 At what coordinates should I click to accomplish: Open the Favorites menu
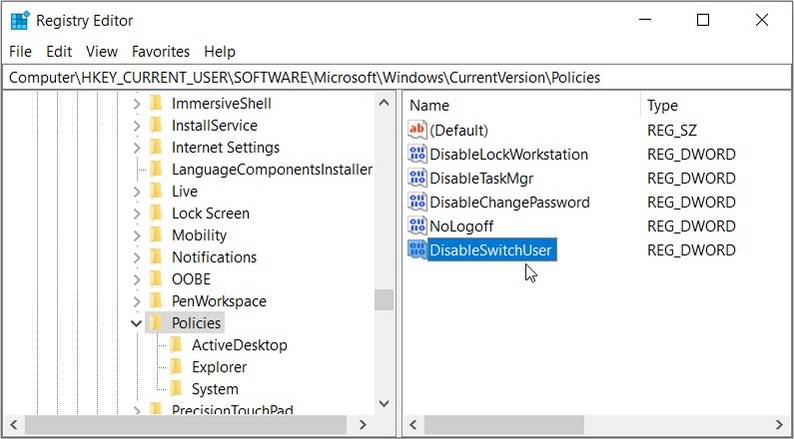tap(160, 51)
